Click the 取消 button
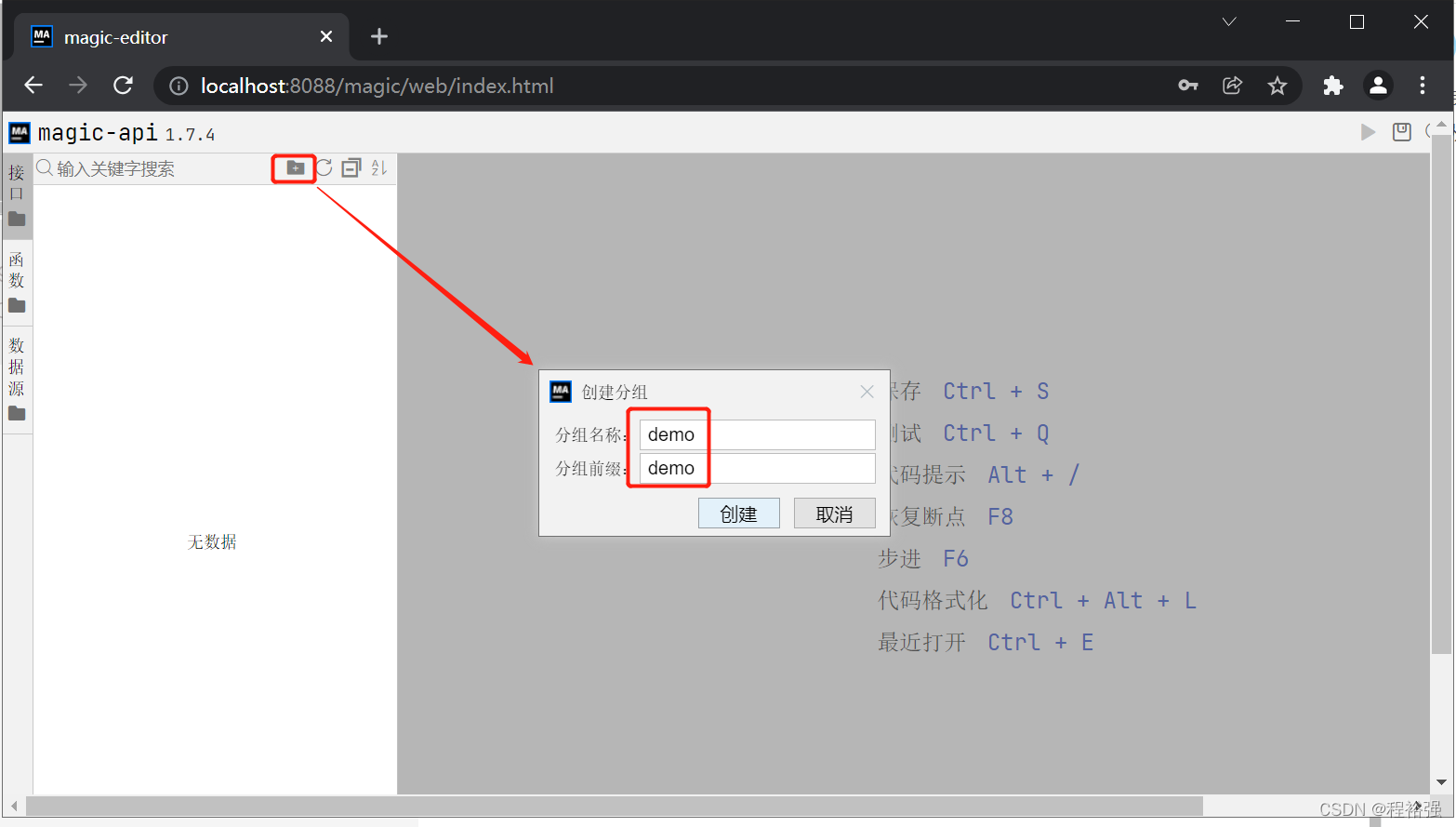 835,514
